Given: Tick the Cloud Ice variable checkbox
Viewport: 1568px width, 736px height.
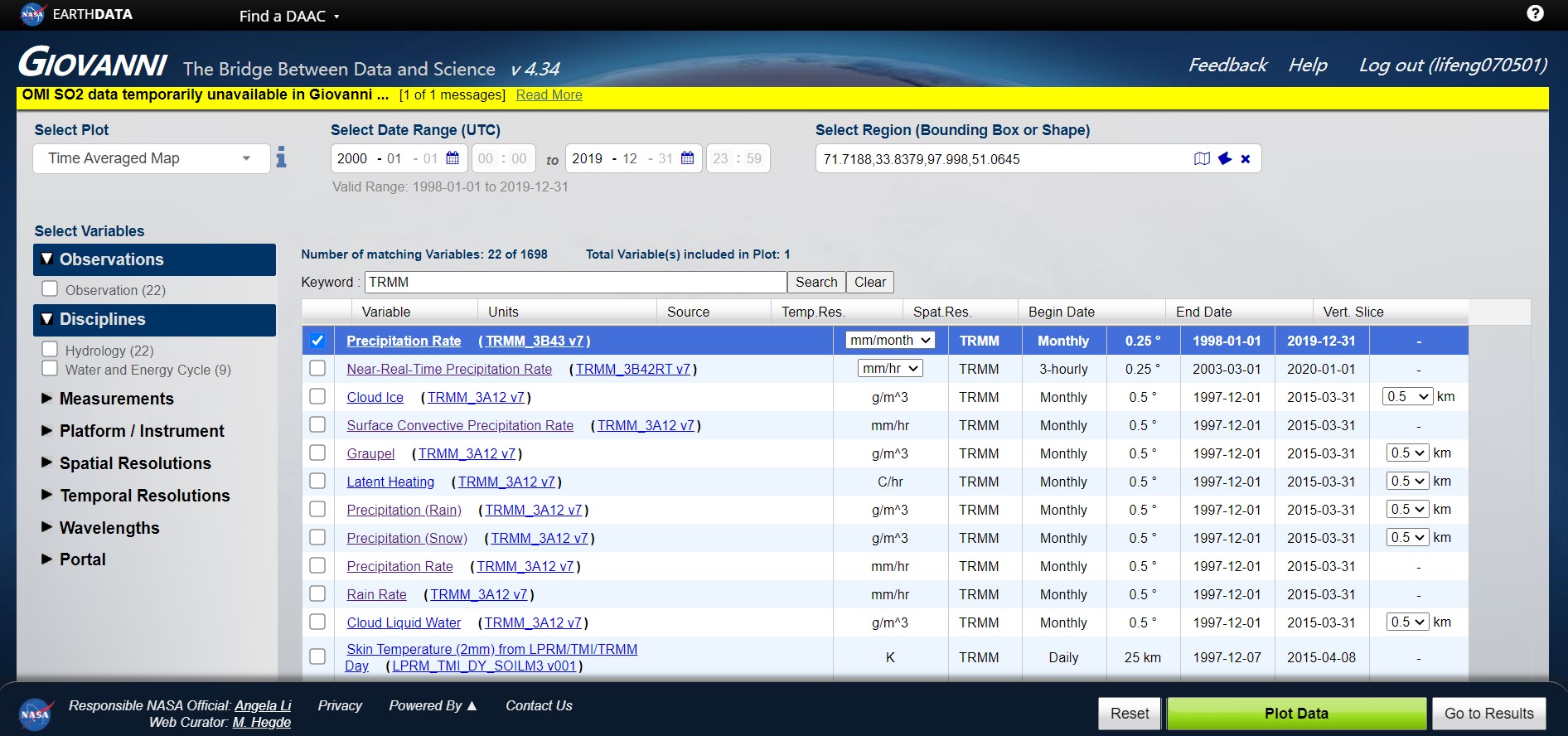Looking at the screenshot, I should pos(317,396).
